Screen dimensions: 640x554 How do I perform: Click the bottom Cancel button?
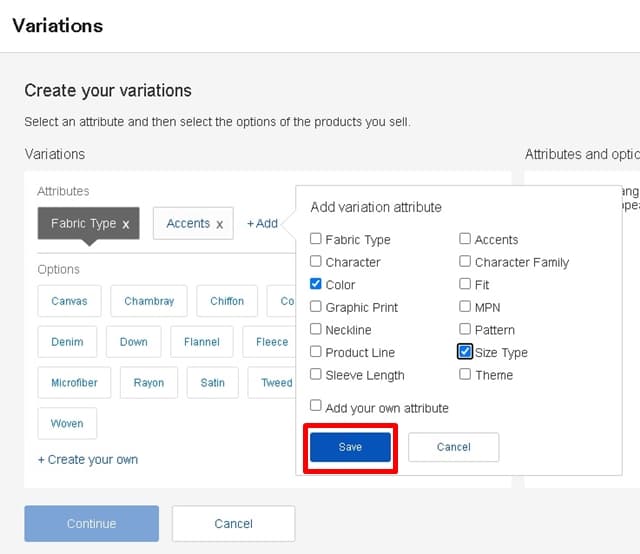233,523
